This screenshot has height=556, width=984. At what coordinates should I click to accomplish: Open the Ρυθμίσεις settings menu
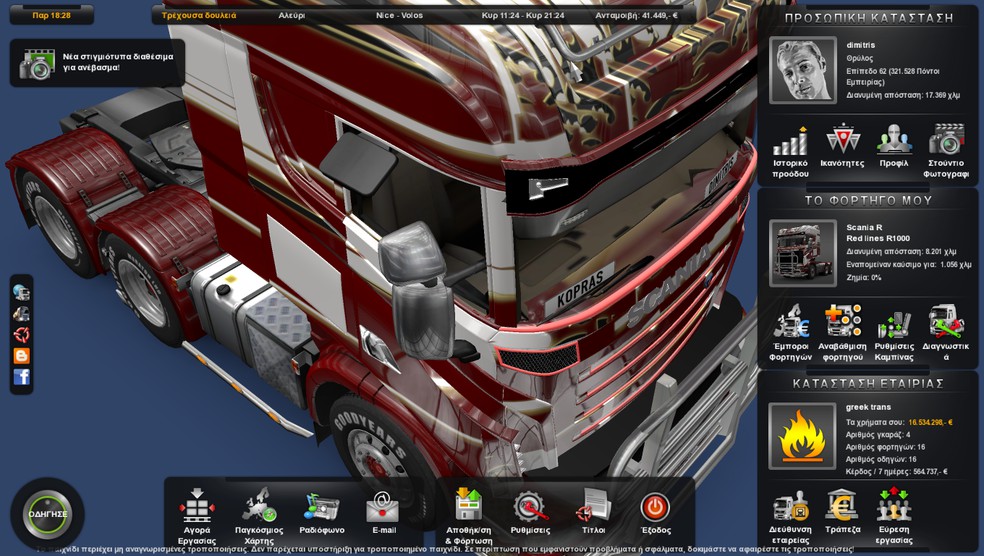(530, 508)
